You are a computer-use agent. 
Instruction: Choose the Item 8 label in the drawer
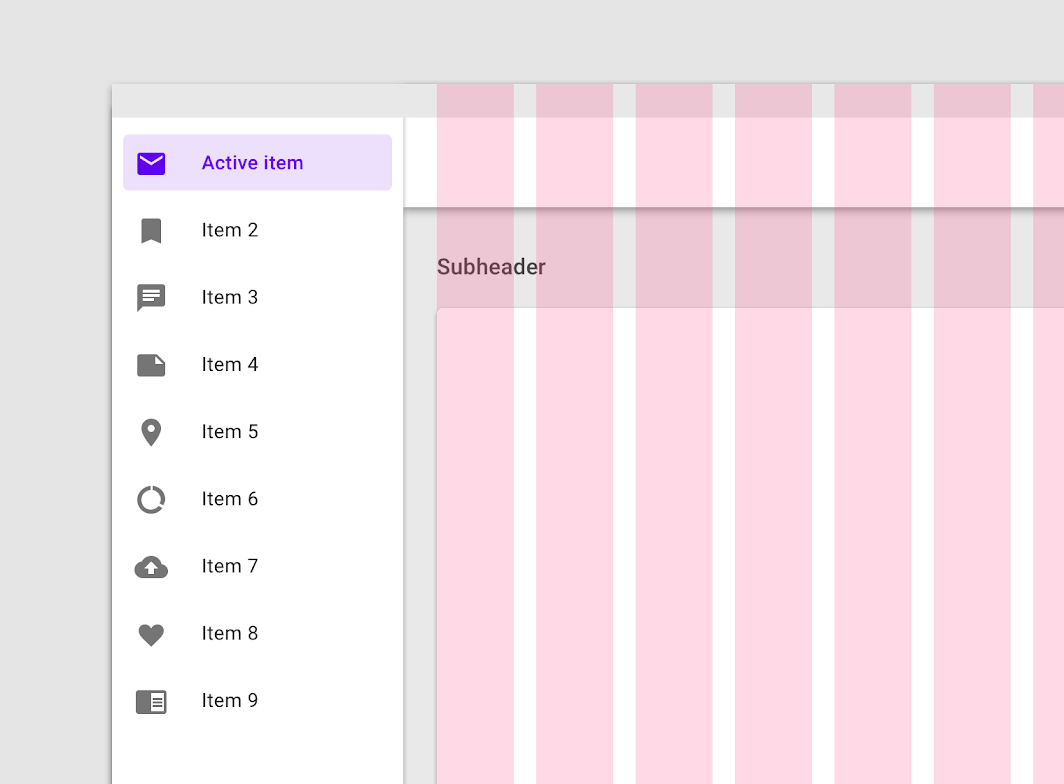click(x=229, y=633)
